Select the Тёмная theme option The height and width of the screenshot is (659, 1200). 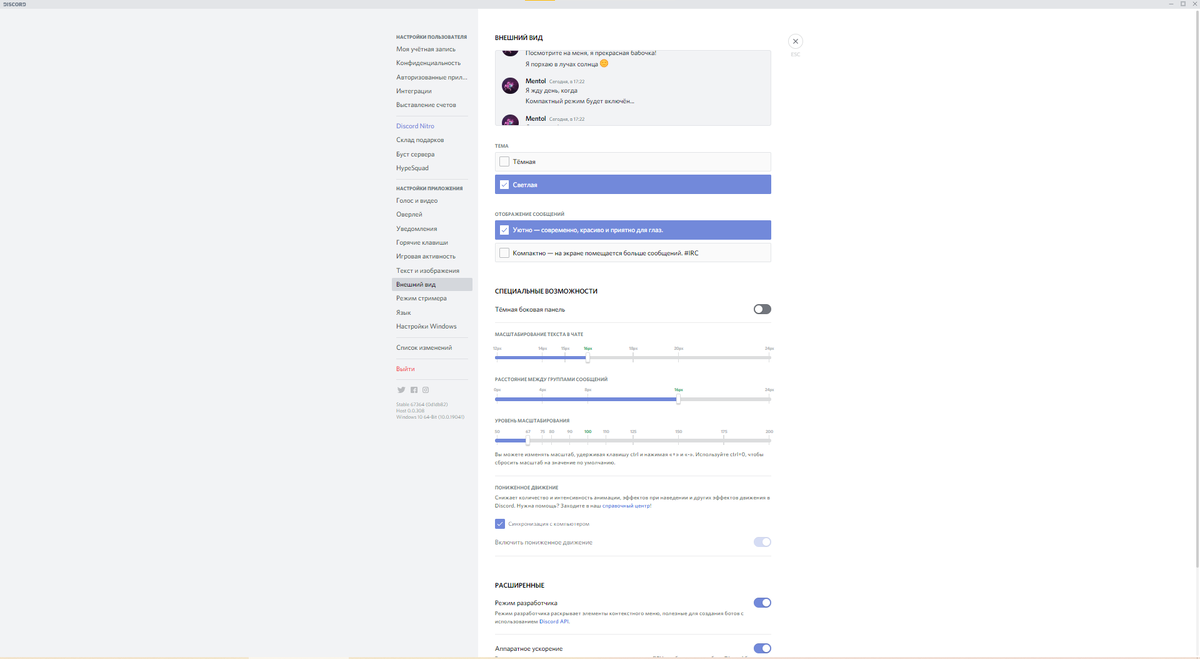[633, 161]
